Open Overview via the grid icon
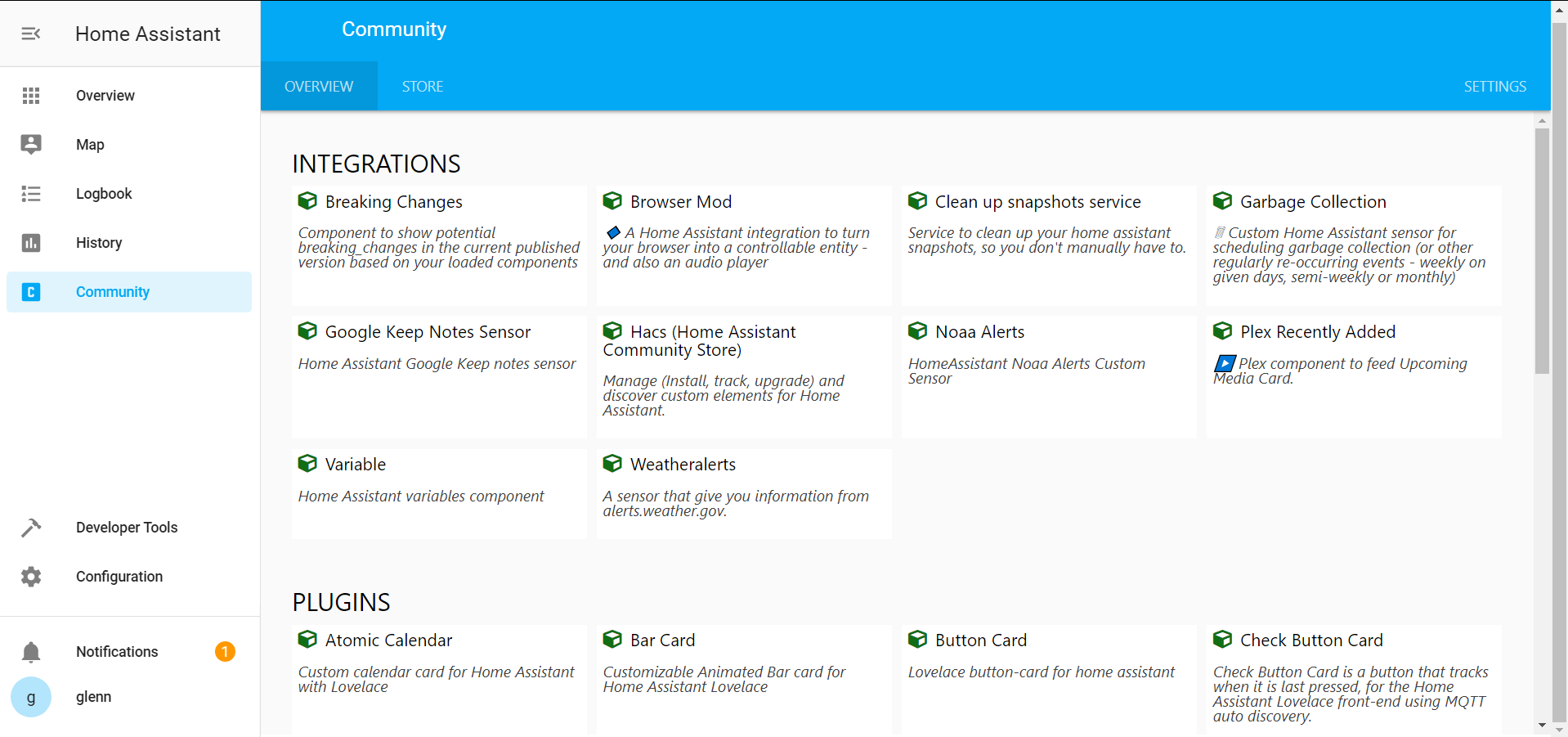The width and height of the screenshot is (1568, 737). pos(31,96)
